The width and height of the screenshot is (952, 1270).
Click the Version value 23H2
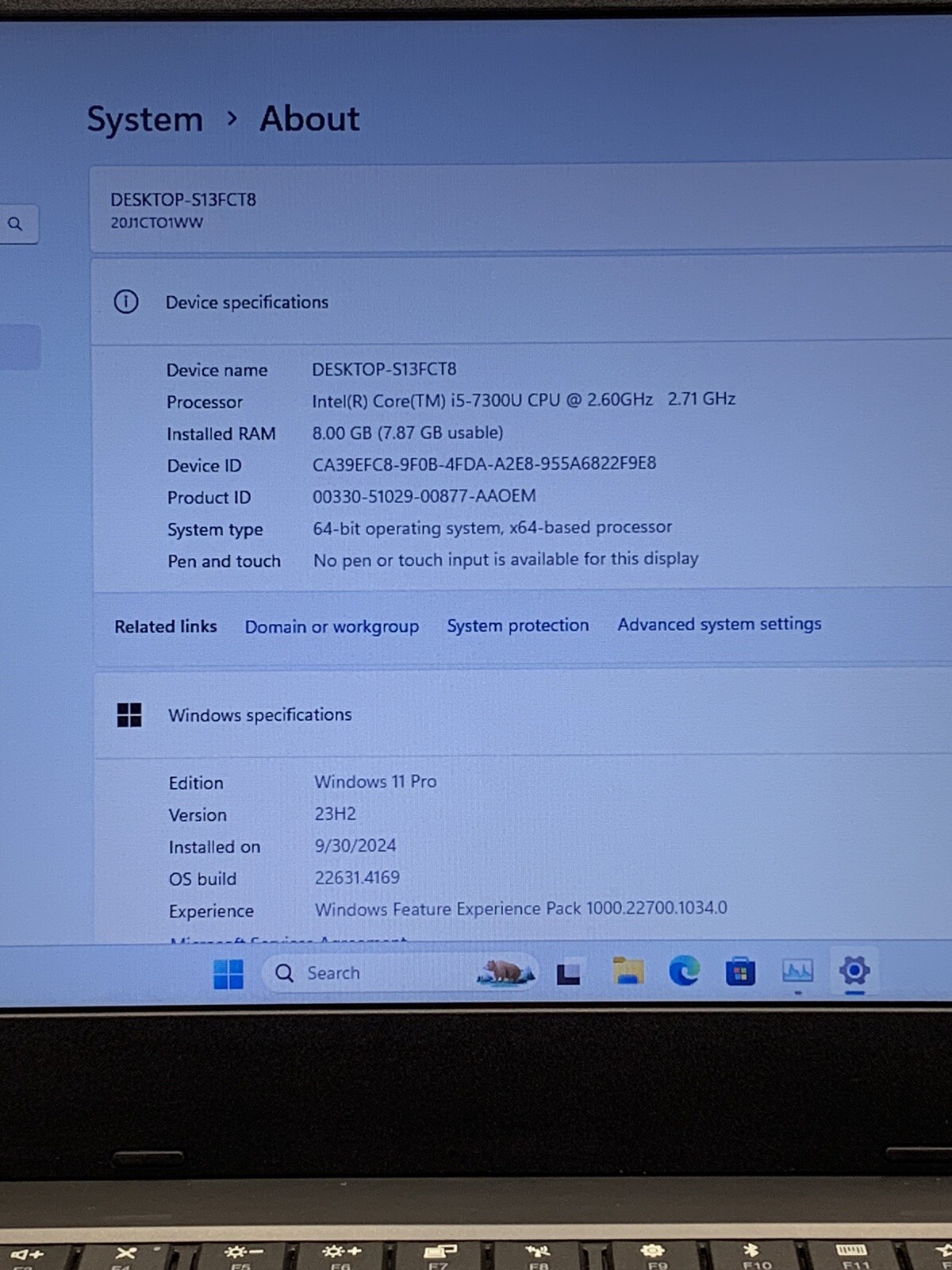coord(335,814)
